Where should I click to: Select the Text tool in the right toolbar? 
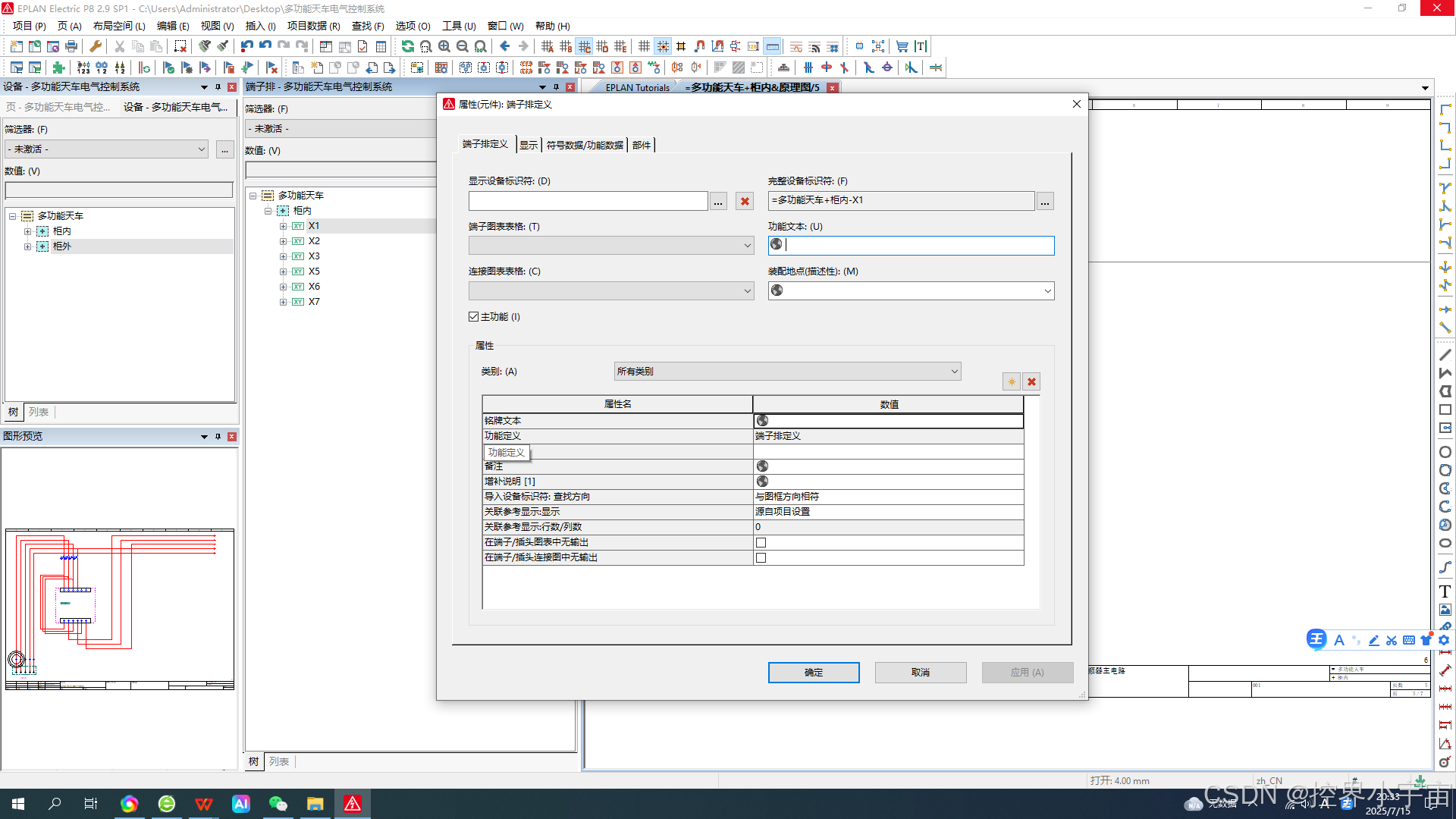[1445, 591]
